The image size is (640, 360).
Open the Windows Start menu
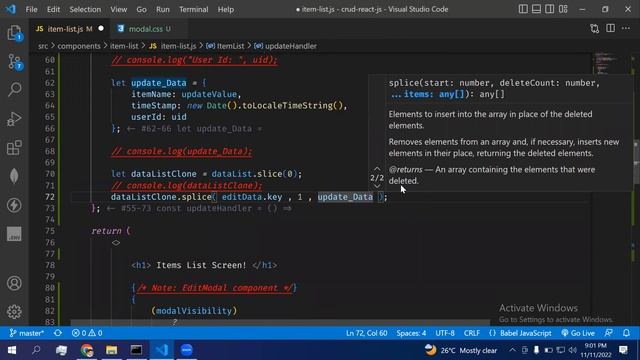pyautogui.click(x=12, y=350)
